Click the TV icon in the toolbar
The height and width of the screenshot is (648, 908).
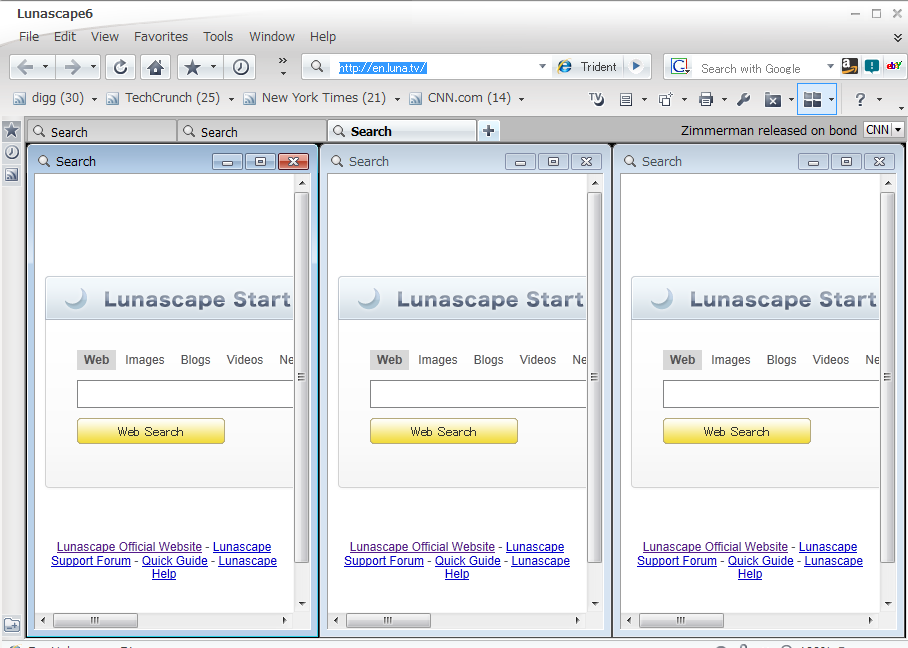click(x=596, y=100)
